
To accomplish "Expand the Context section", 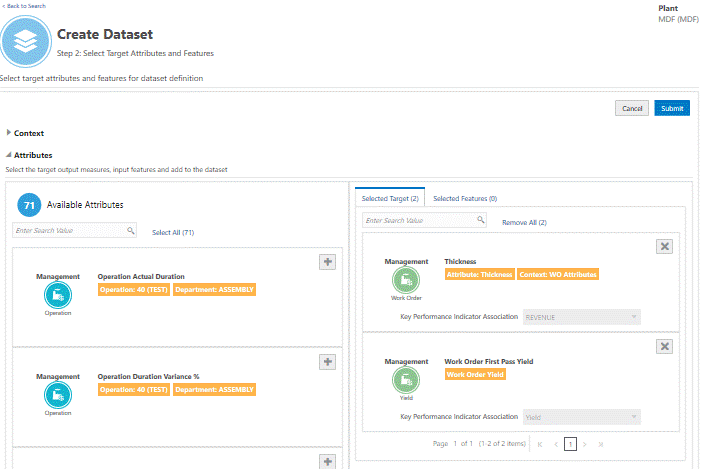I will click(x=9, y=133).
